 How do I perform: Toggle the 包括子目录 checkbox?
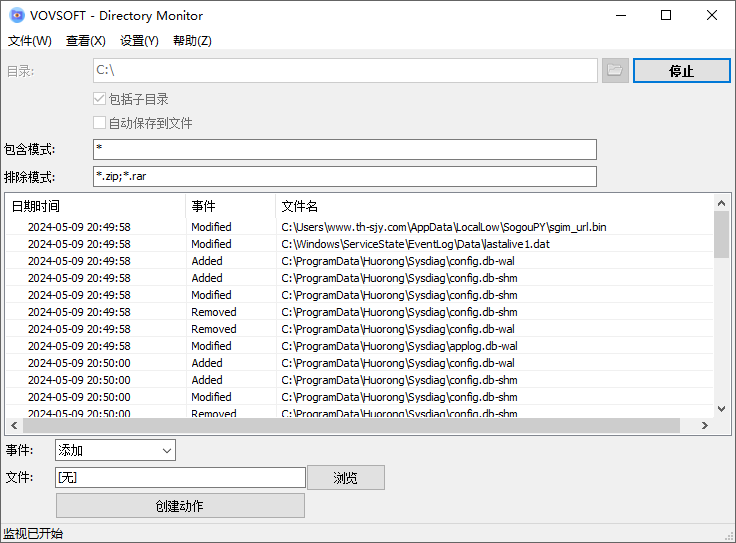(x=99, y=99)
